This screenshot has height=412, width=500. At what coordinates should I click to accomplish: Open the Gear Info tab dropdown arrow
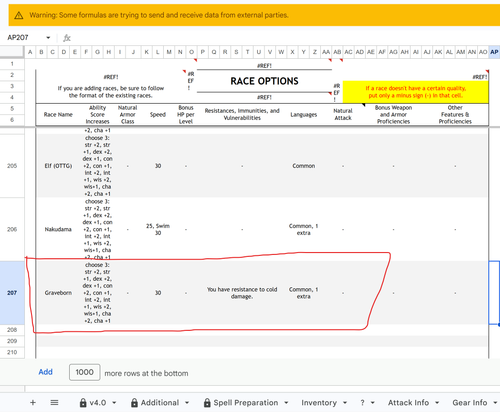pos(495,403)
